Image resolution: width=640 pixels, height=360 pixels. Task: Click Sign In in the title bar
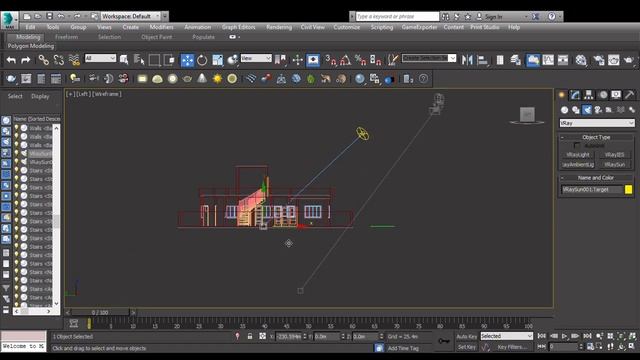(x=493, y=17)
